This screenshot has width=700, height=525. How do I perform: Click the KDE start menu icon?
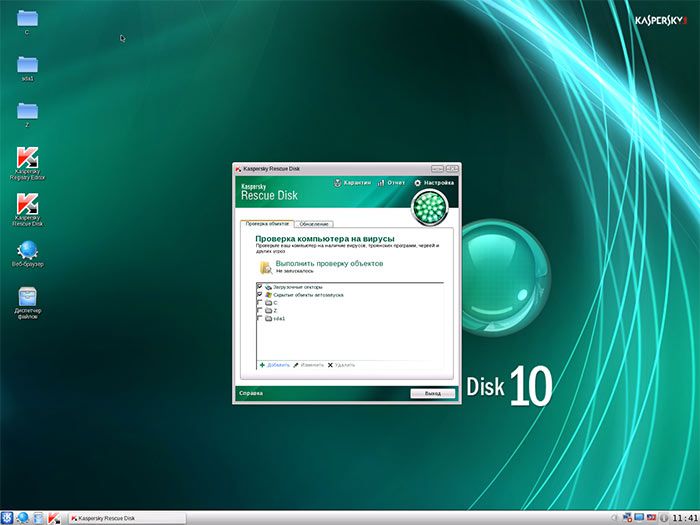click(x=7, y=518)
